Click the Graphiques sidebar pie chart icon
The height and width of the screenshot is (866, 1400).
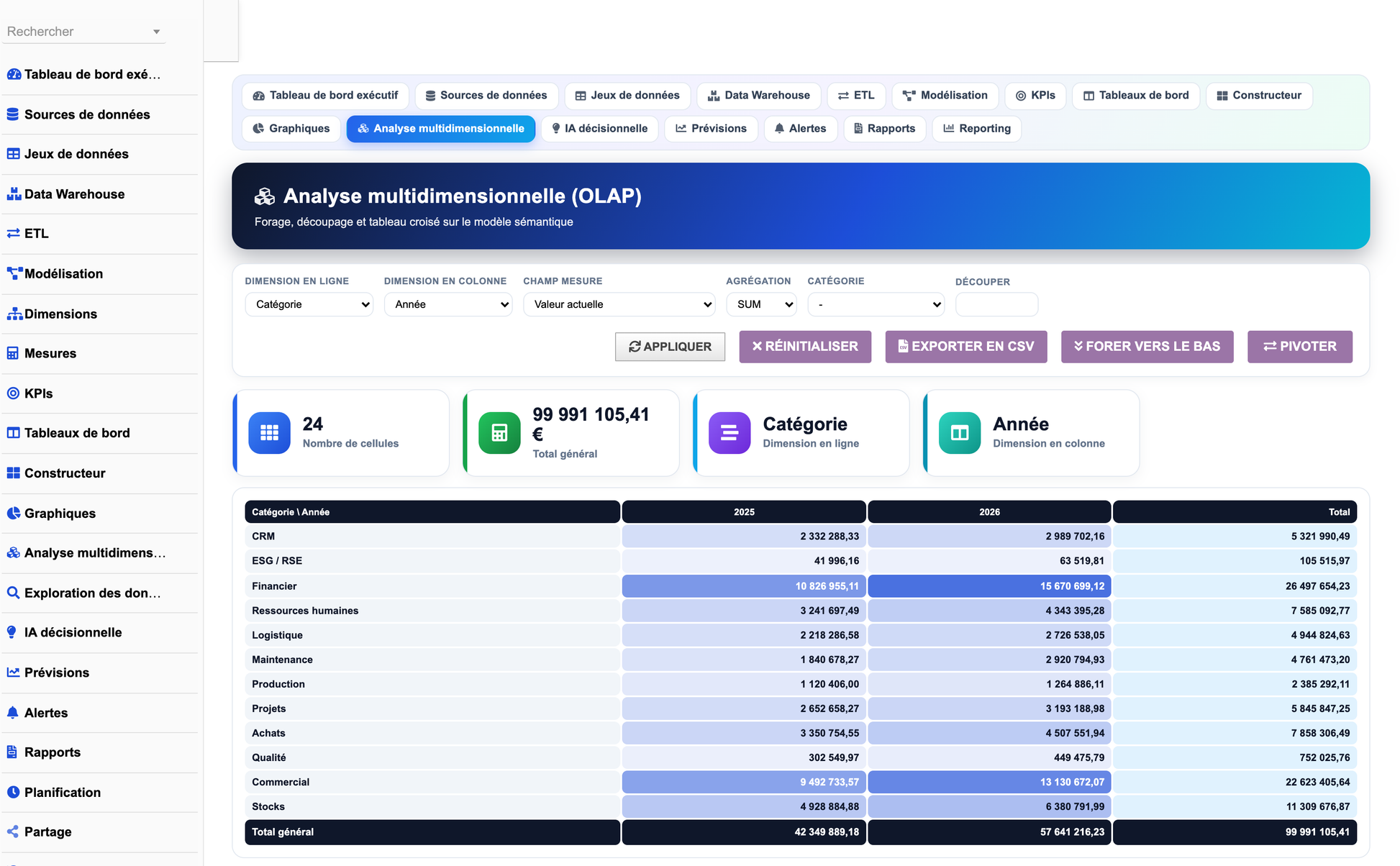13,513
